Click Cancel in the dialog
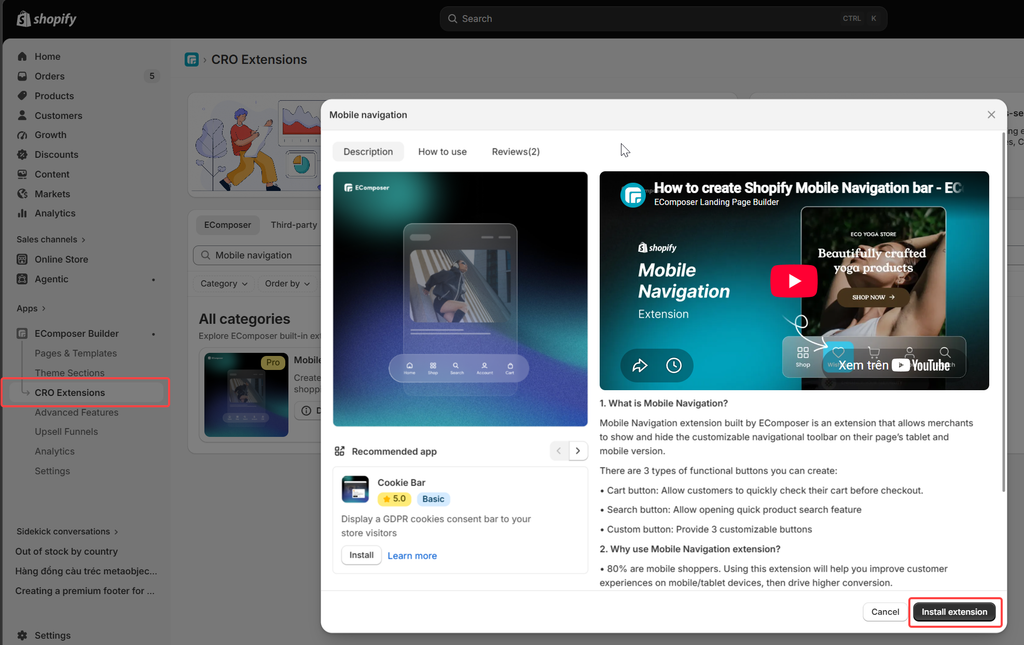 click(885, 612)
